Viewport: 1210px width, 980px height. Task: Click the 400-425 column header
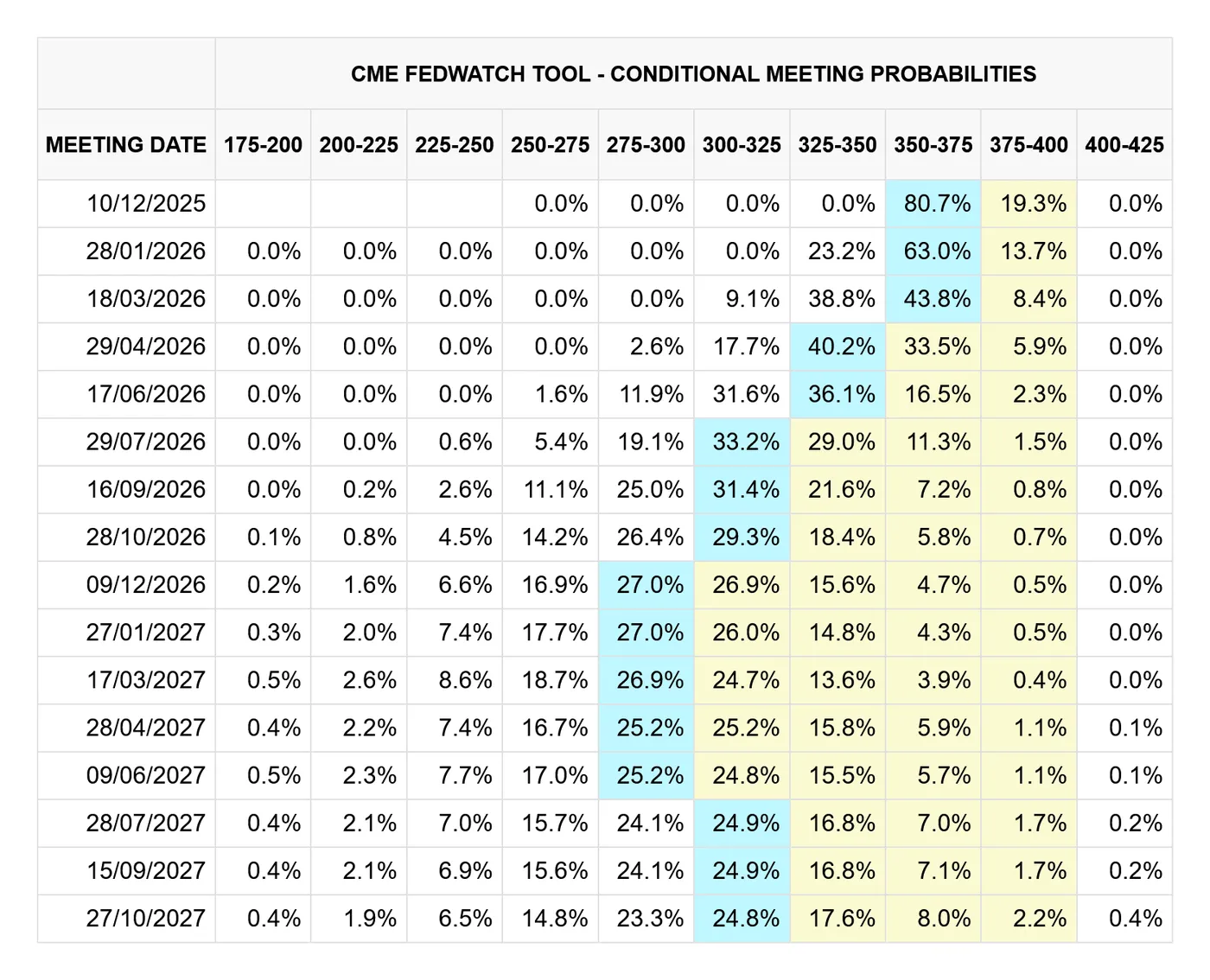pyautogui.click(x=1124, y=145)
